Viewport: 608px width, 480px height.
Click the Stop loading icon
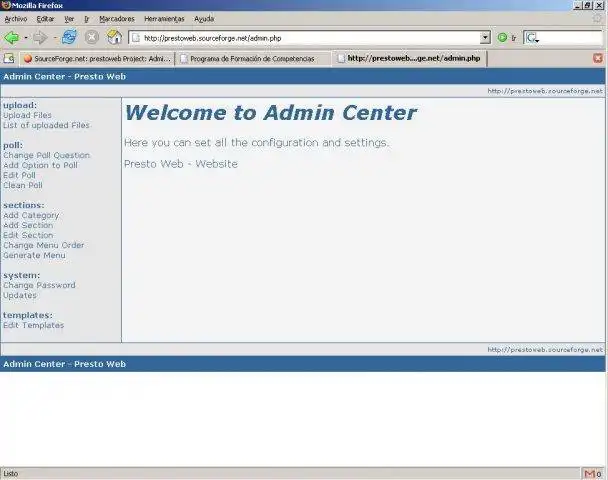(92, 37)
